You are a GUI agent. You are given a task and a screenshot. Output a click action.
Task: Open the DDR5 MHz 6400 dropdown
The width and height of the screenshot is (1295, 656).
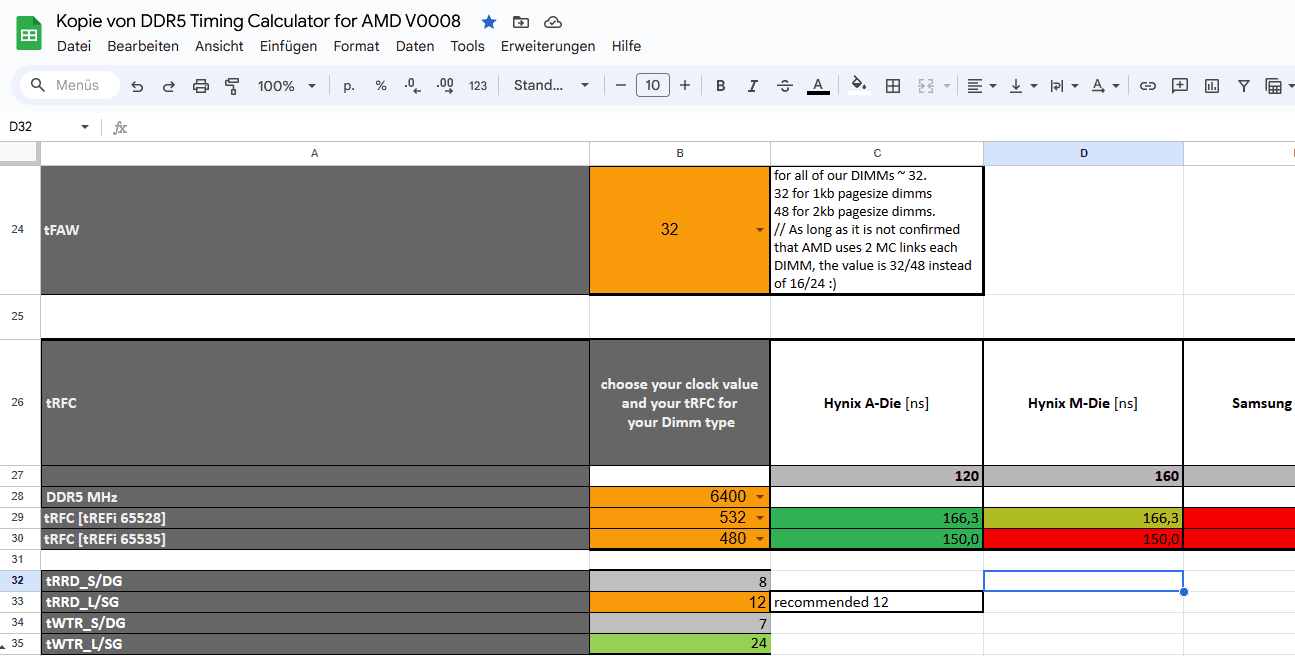759,497
